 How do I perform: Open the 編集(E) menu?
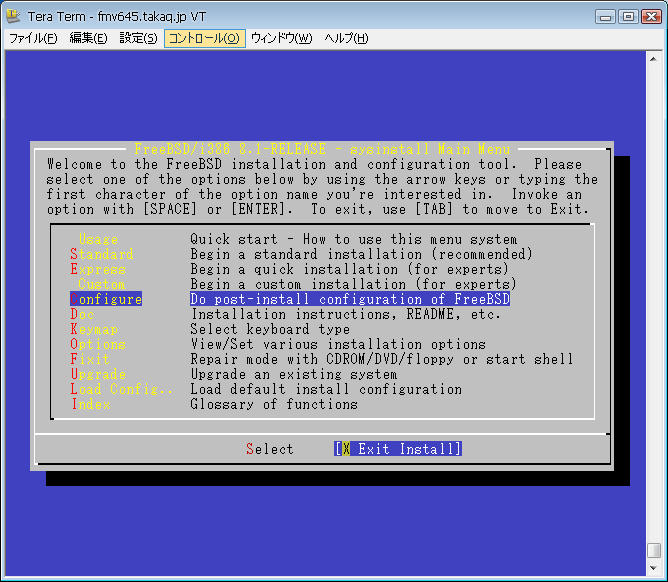(x=88, y=38)
